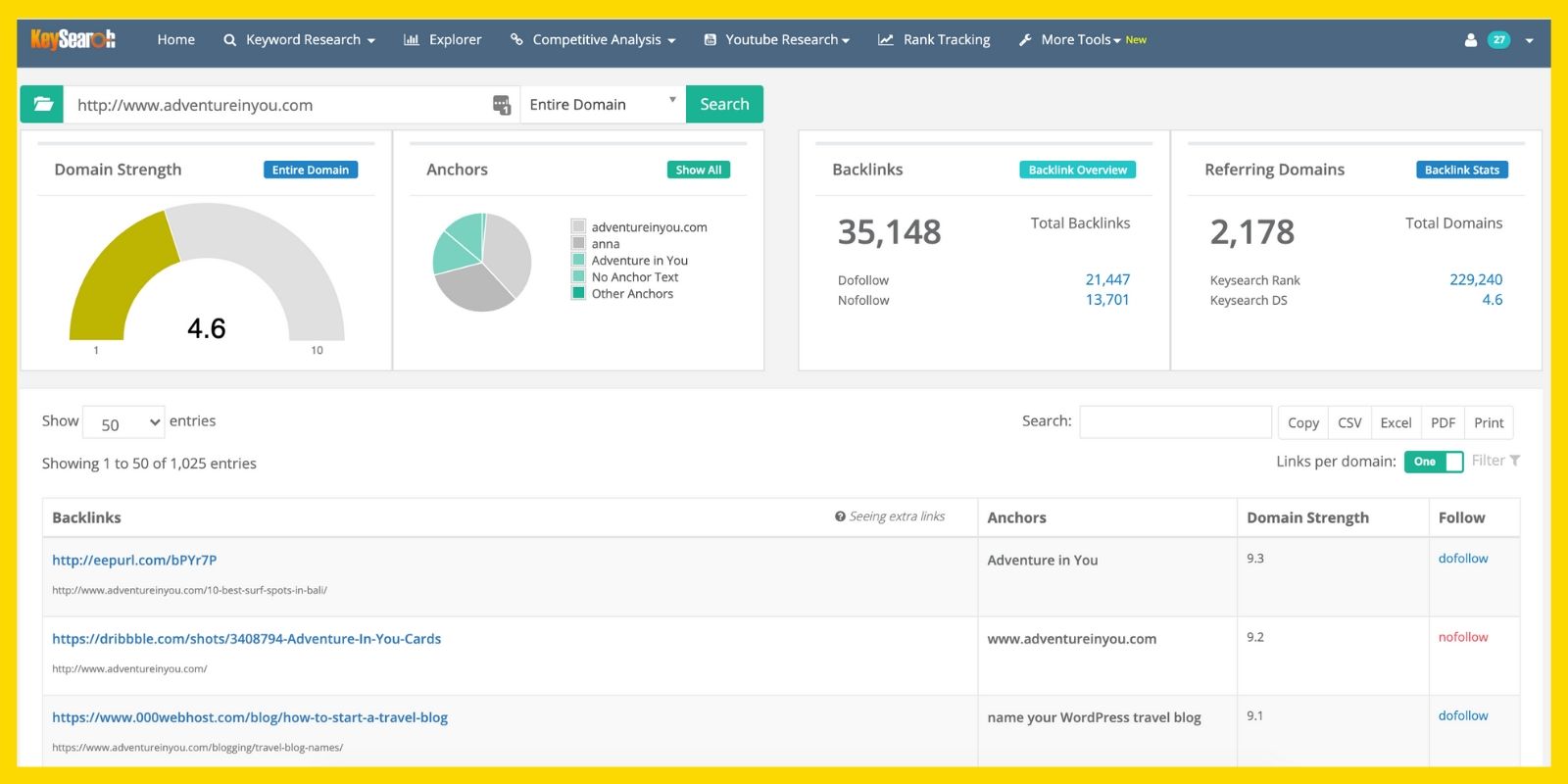The width and height of the screenshot is (1568, 784).
Task: Click the 35,148 total backlinks number
Action: click(889, 232)
